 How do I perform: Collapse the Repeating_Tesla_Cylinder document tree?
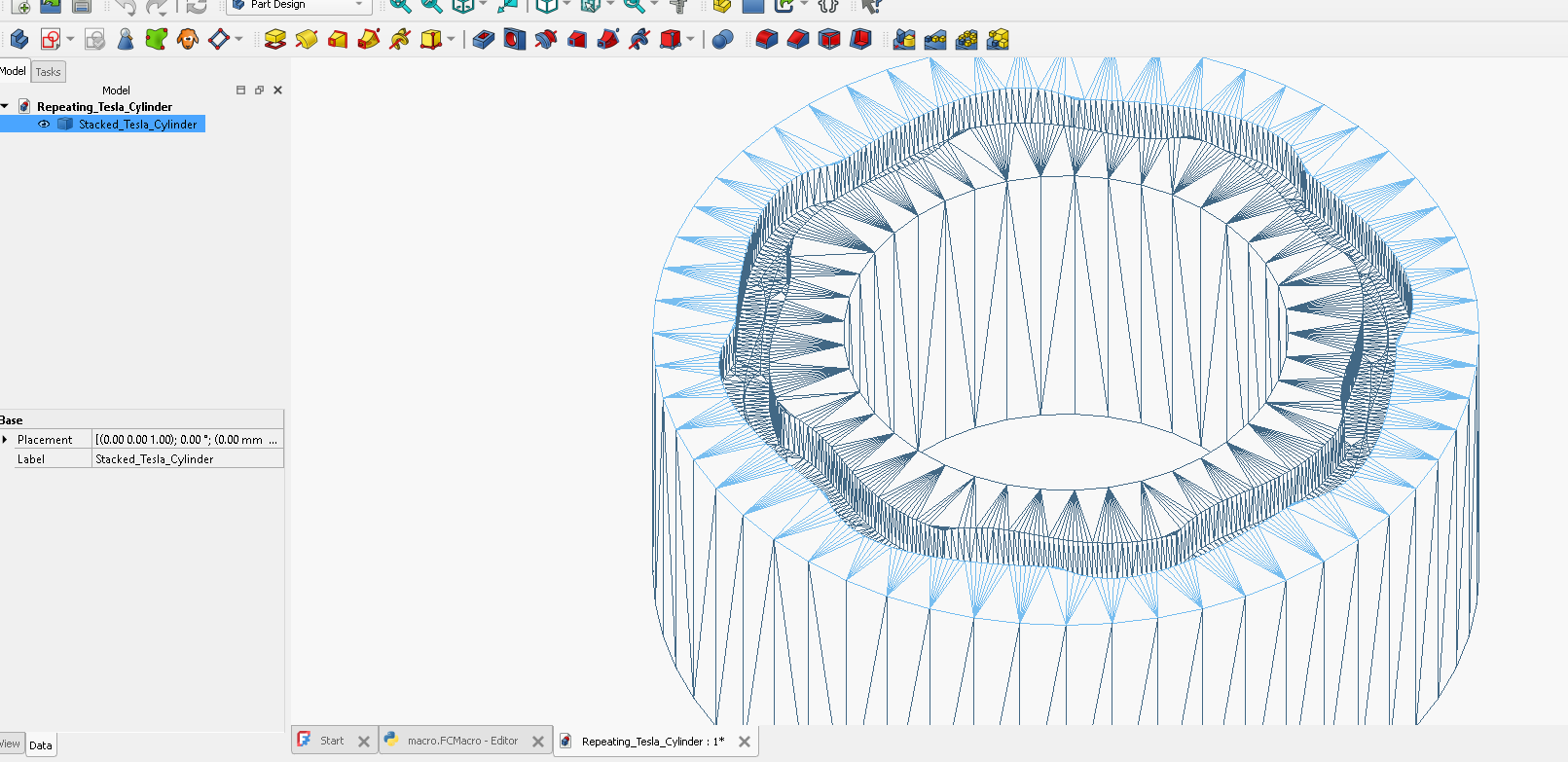6,107
